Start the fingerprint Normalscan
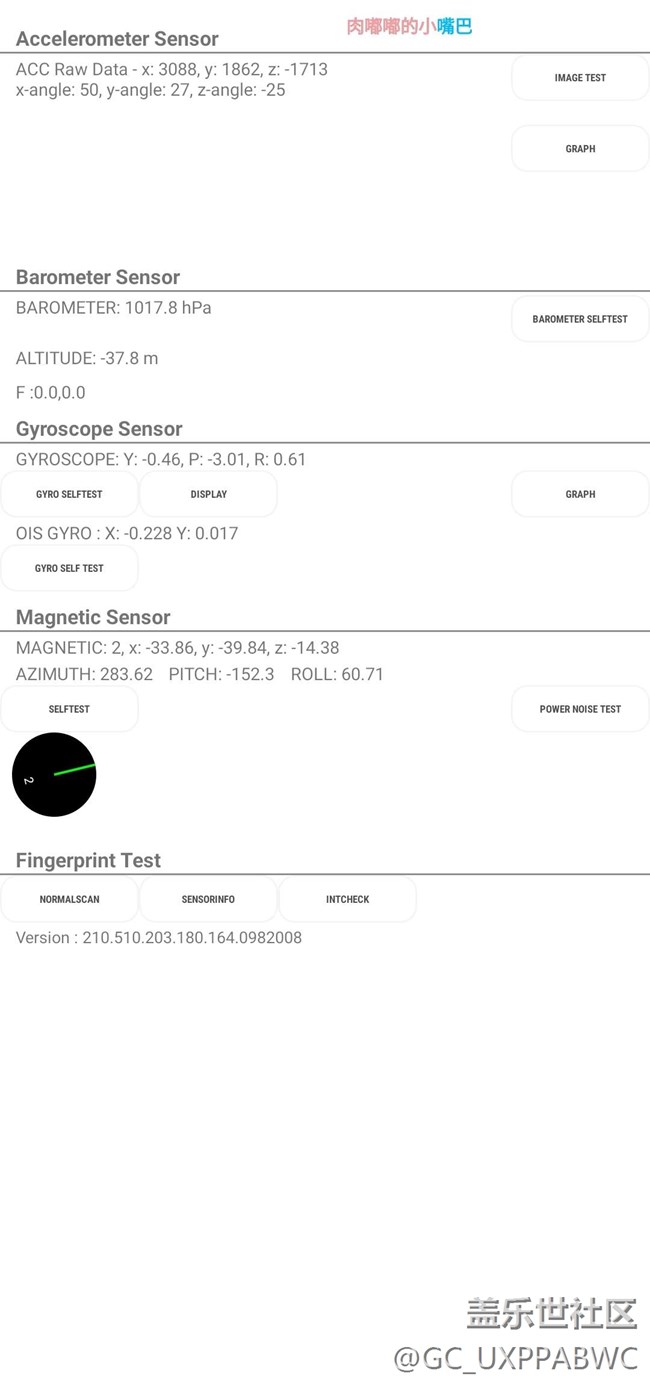The width and height of the screenshot is (650, 1394). 69,899
